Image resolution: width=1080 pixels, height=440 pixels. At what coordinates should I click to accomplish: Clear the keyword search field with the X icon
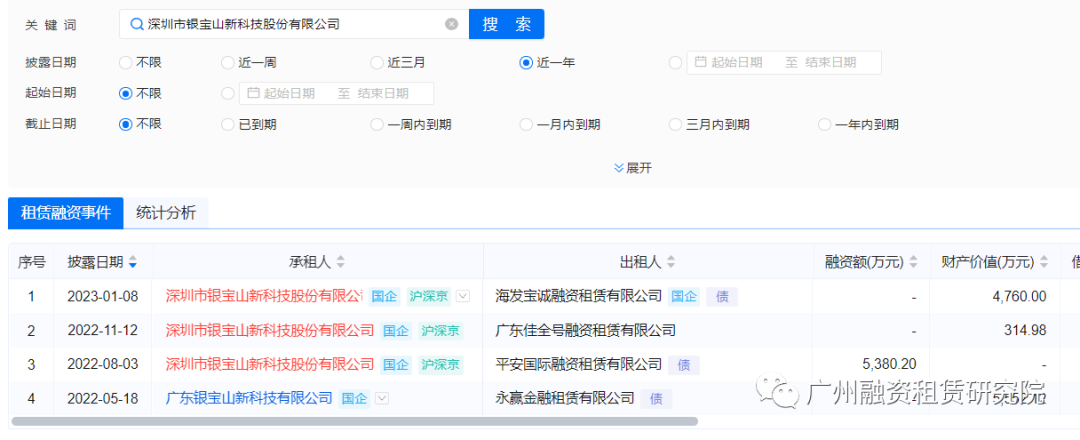[x=452, y=24]
